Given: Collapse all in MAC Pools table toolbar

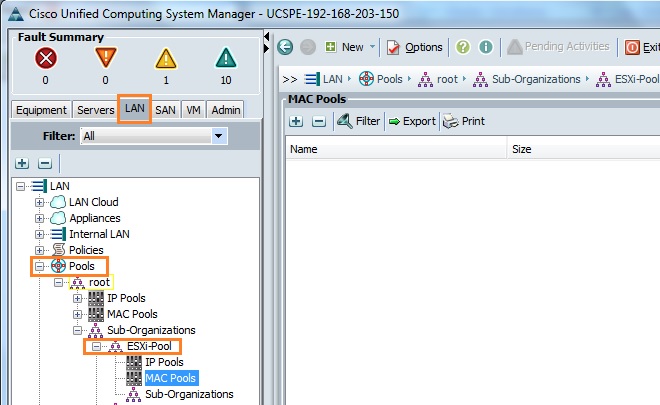Looking at the screenshot, I should click(319, 121).
